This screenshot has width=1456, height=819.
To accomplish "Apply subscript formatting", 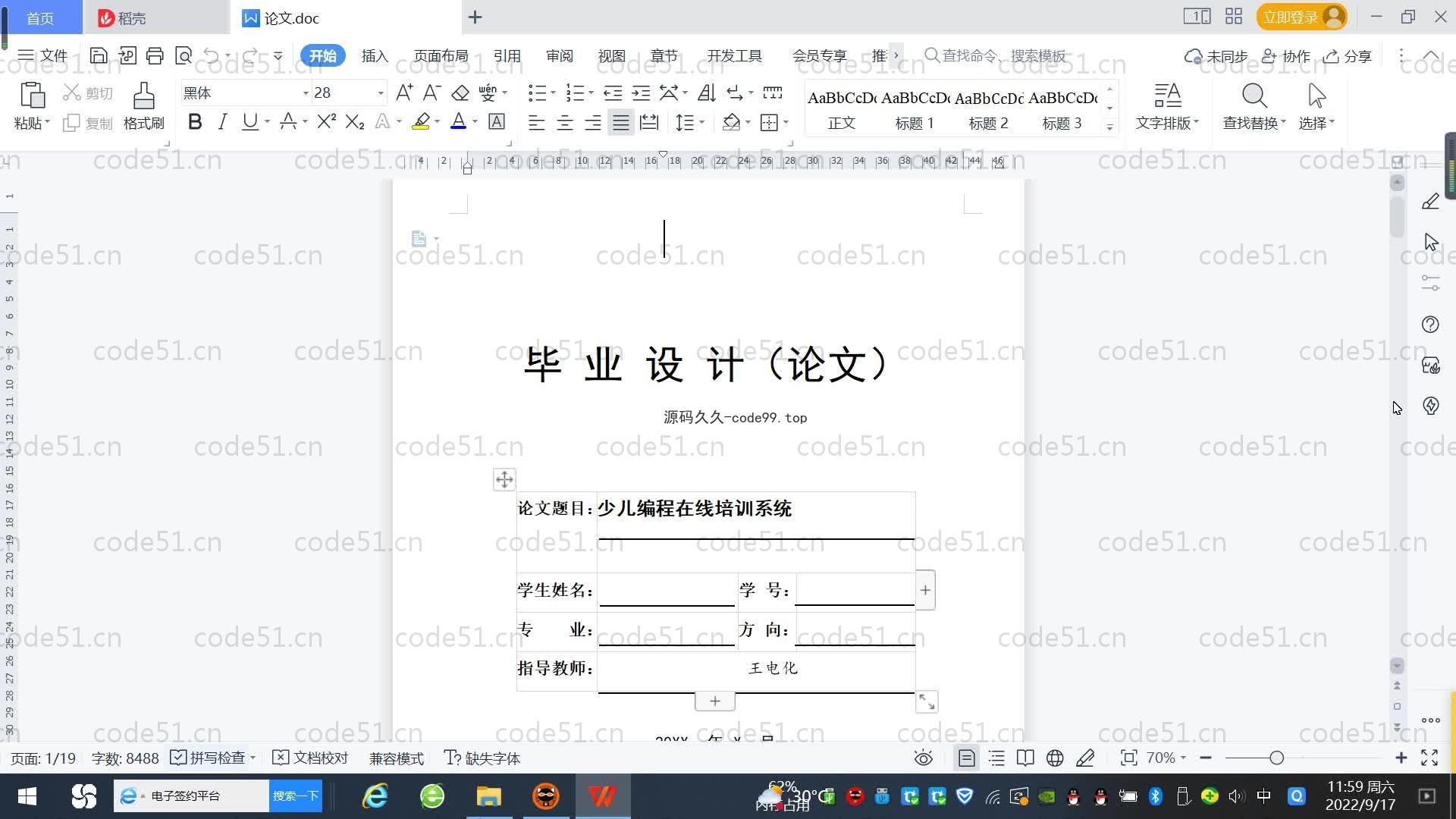I will point(355,121).
